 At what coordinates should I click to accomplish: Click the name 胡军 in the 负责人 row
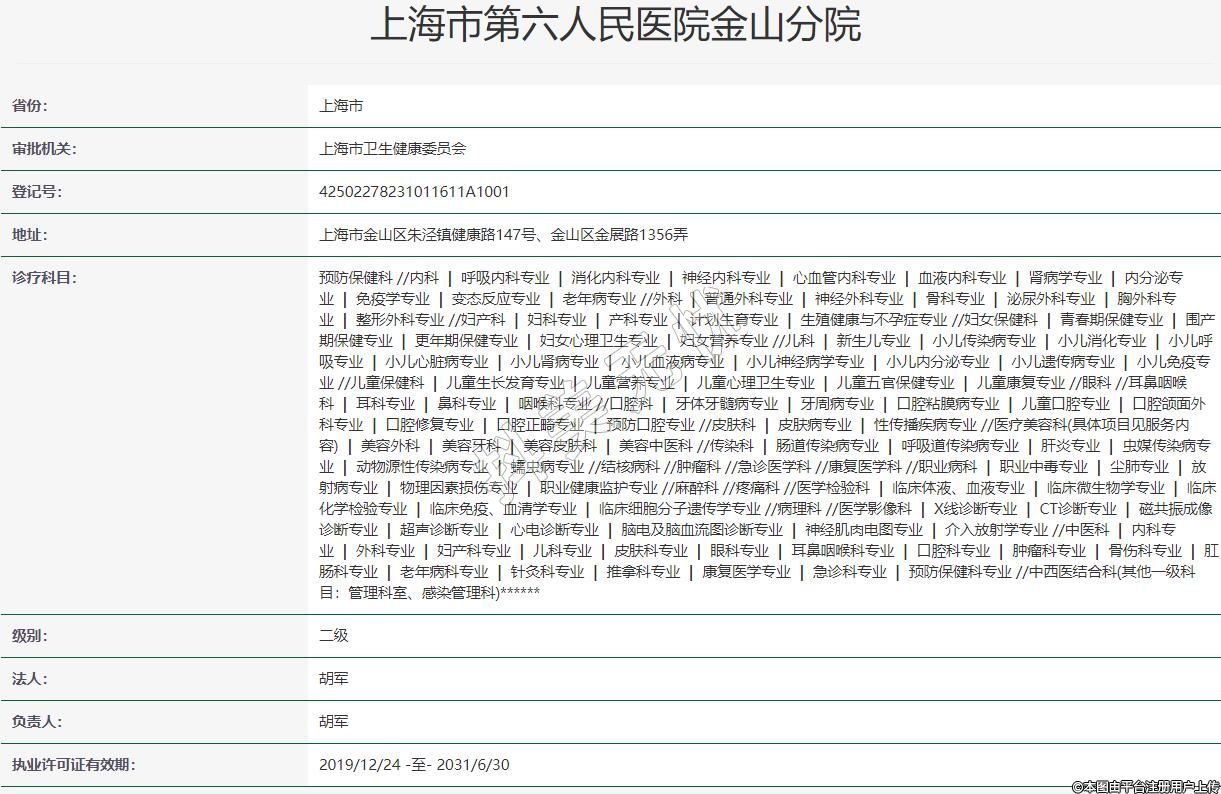click(333, 722)
